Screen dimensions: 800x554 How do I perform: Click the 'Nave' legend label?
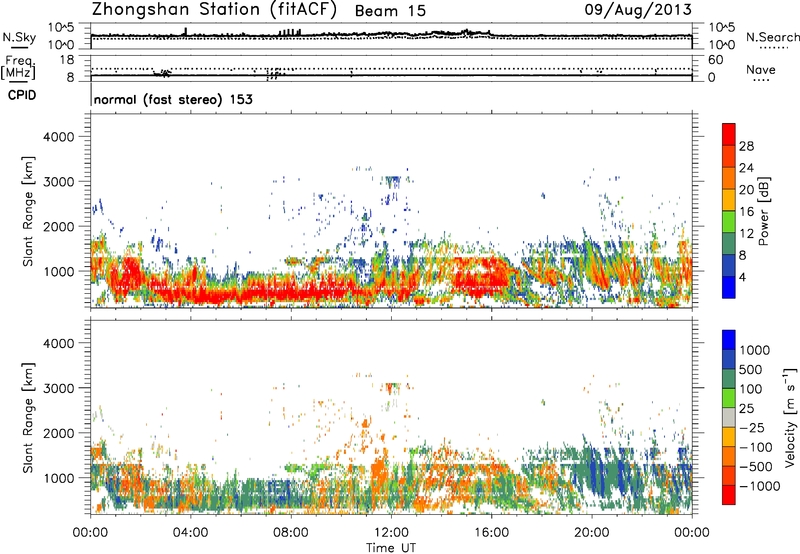coord(761,69)
